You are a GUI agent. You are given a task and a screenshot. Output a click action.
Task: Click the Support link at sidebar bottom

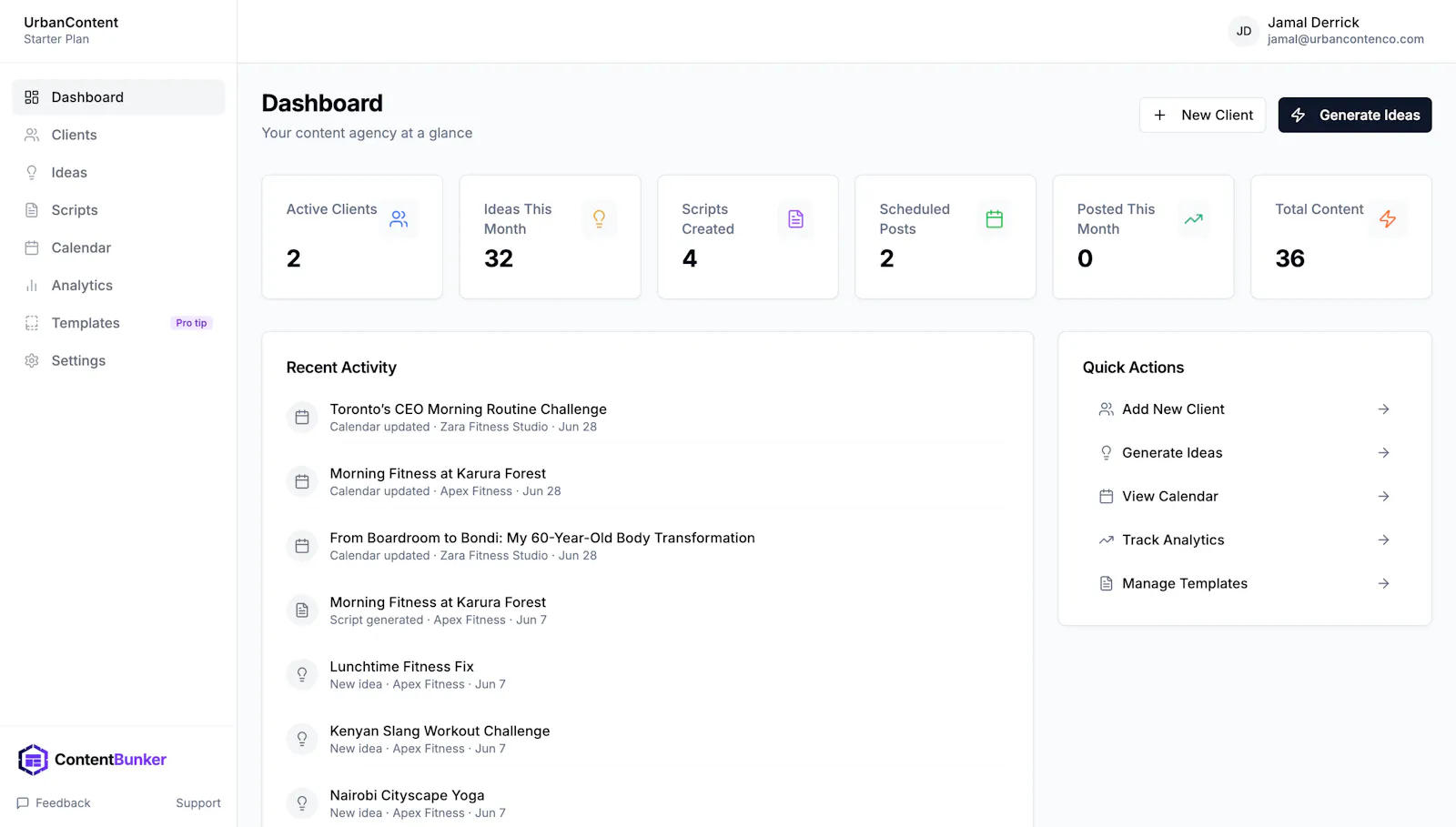198,803
